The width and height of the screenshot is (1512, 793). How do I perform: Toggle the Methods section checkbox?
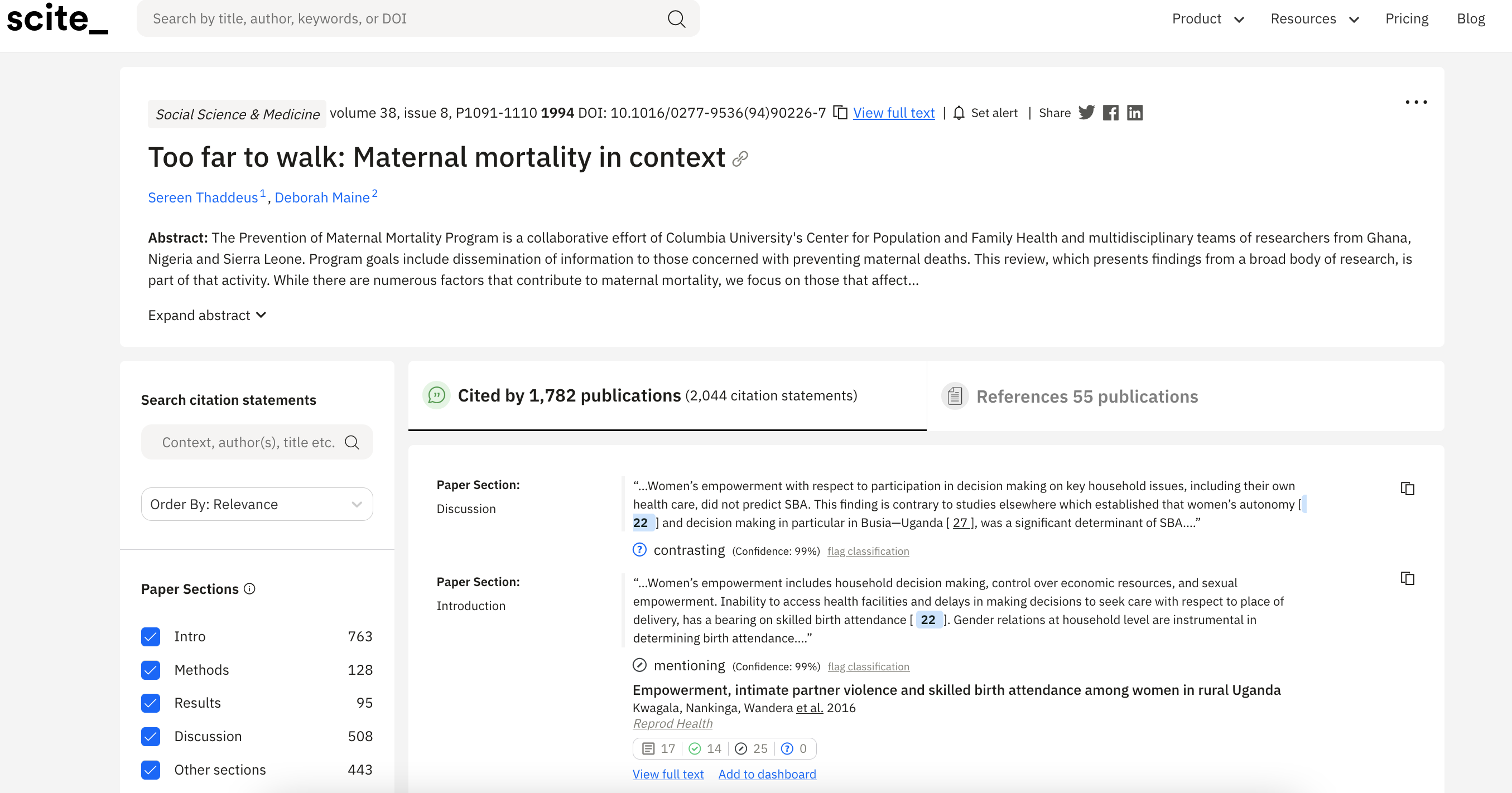(x=151, y=670)
